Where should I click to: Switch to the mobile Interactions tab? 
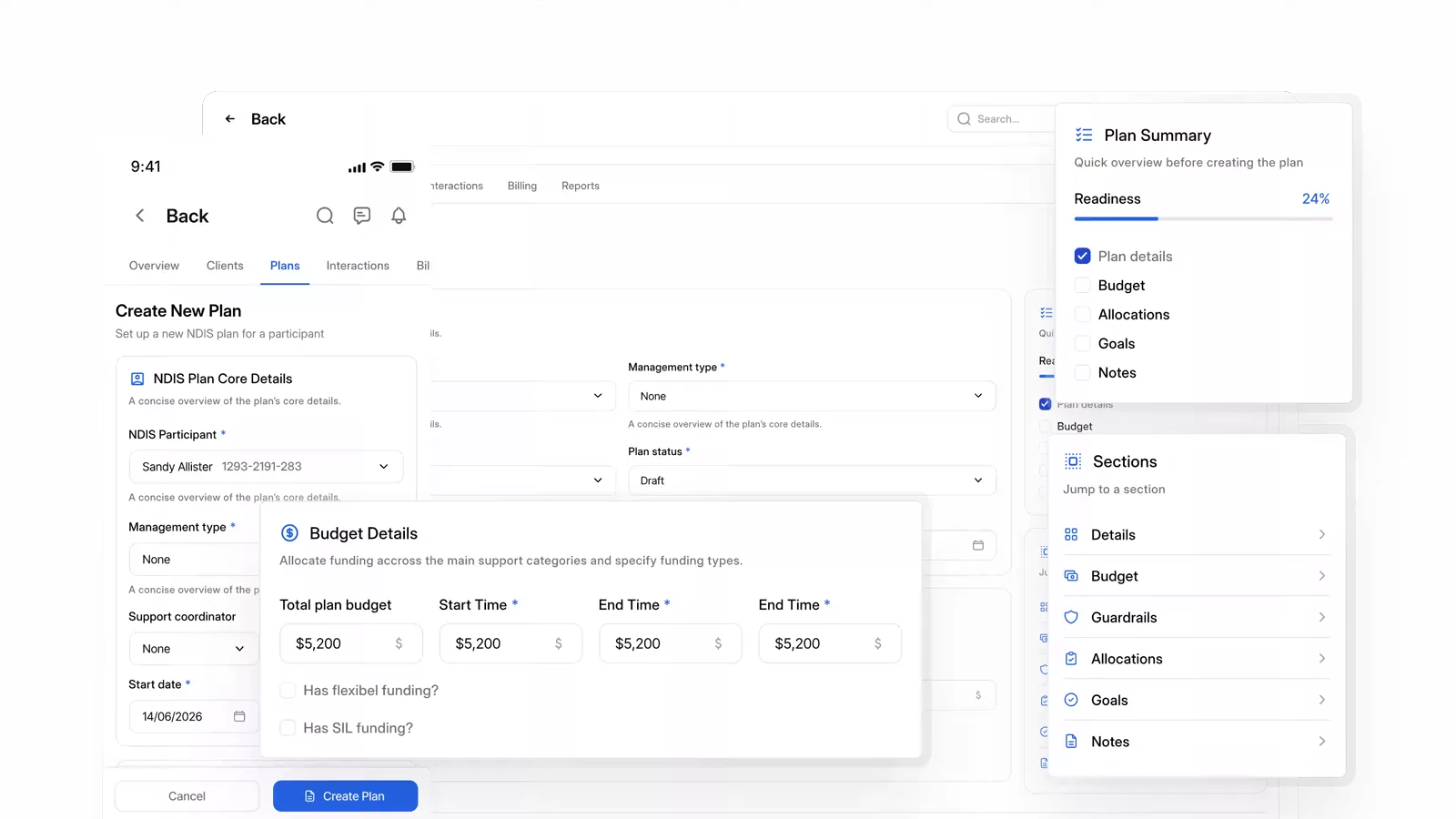pos(358,266)
